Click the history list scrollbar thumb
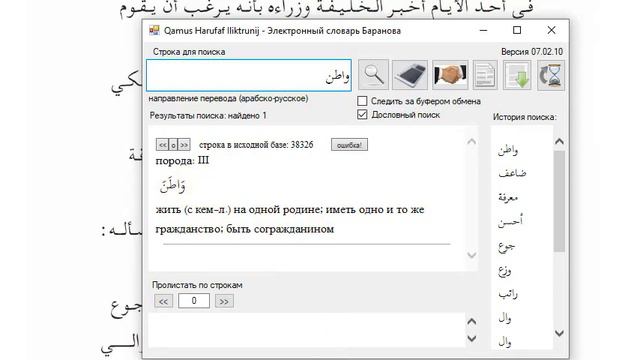The height and width of the screenshot is (360, 640). point(559,201)
